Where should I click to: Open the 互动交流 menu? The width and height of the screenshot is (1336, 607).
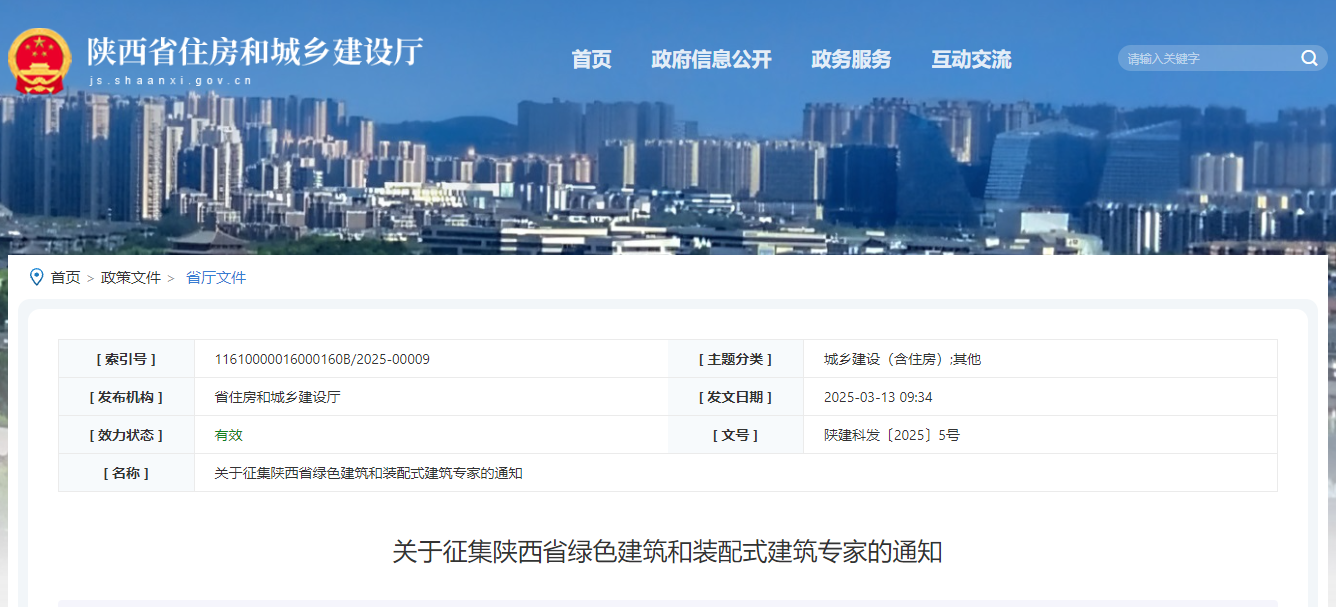coord(968,59)
